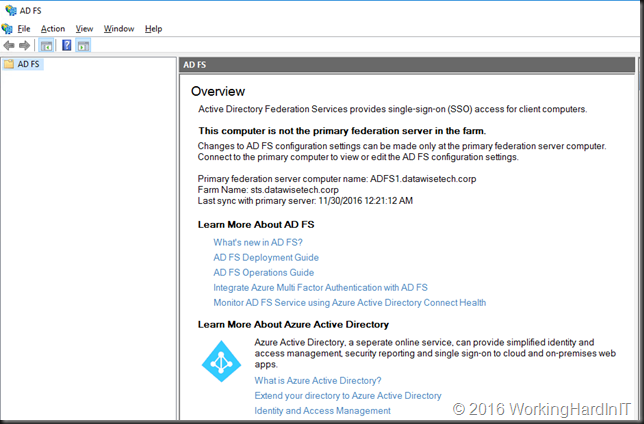Click the Back arrow toolbar icon
Image resolution: width=644 pixels, height=424 pixels.
tap(9, 46)
